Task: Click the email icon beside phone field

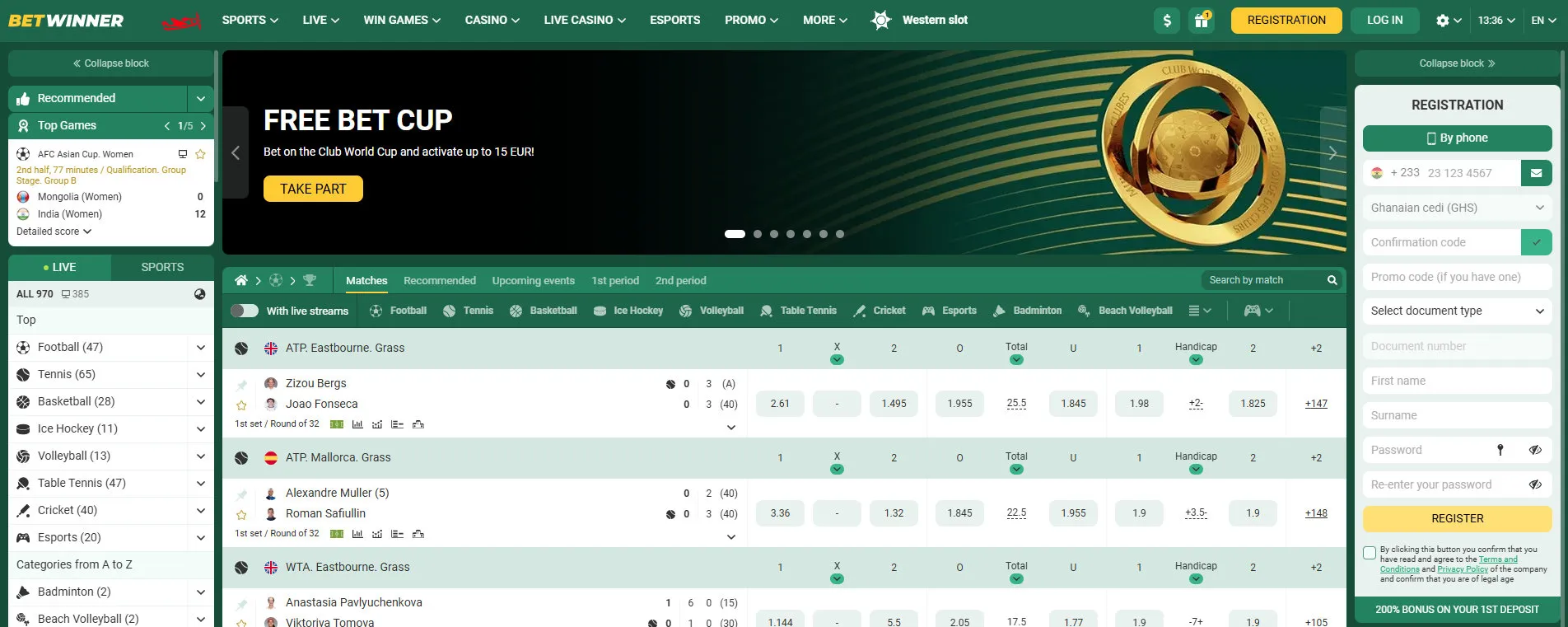Action: [1536, 173]
